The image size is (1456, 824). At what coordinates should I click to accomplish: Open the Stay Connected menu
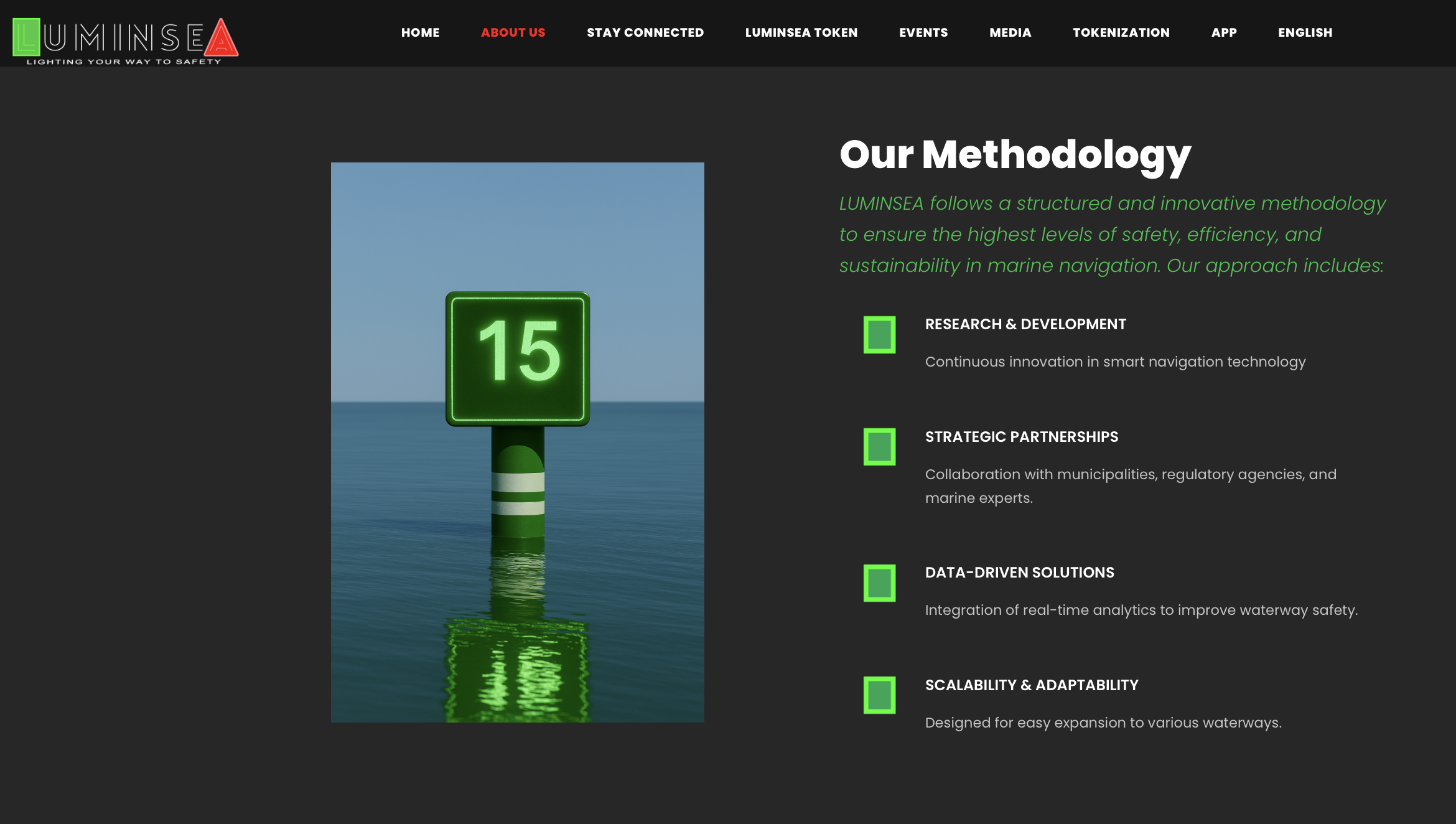(645, 32)
